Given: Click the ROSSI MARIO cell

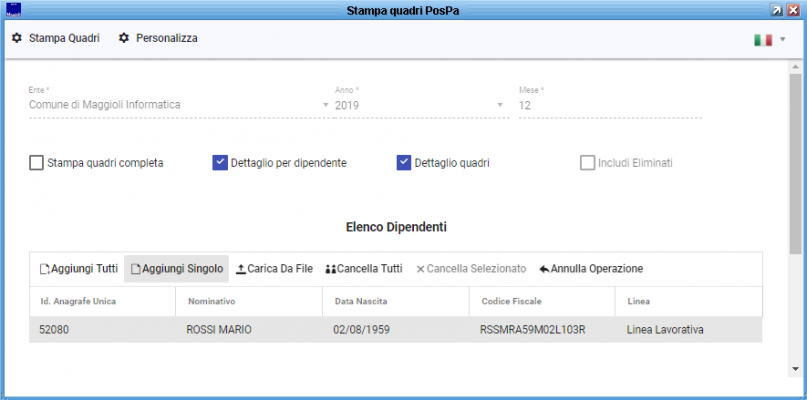Looking at the screenshot, I should click(249, 330).
